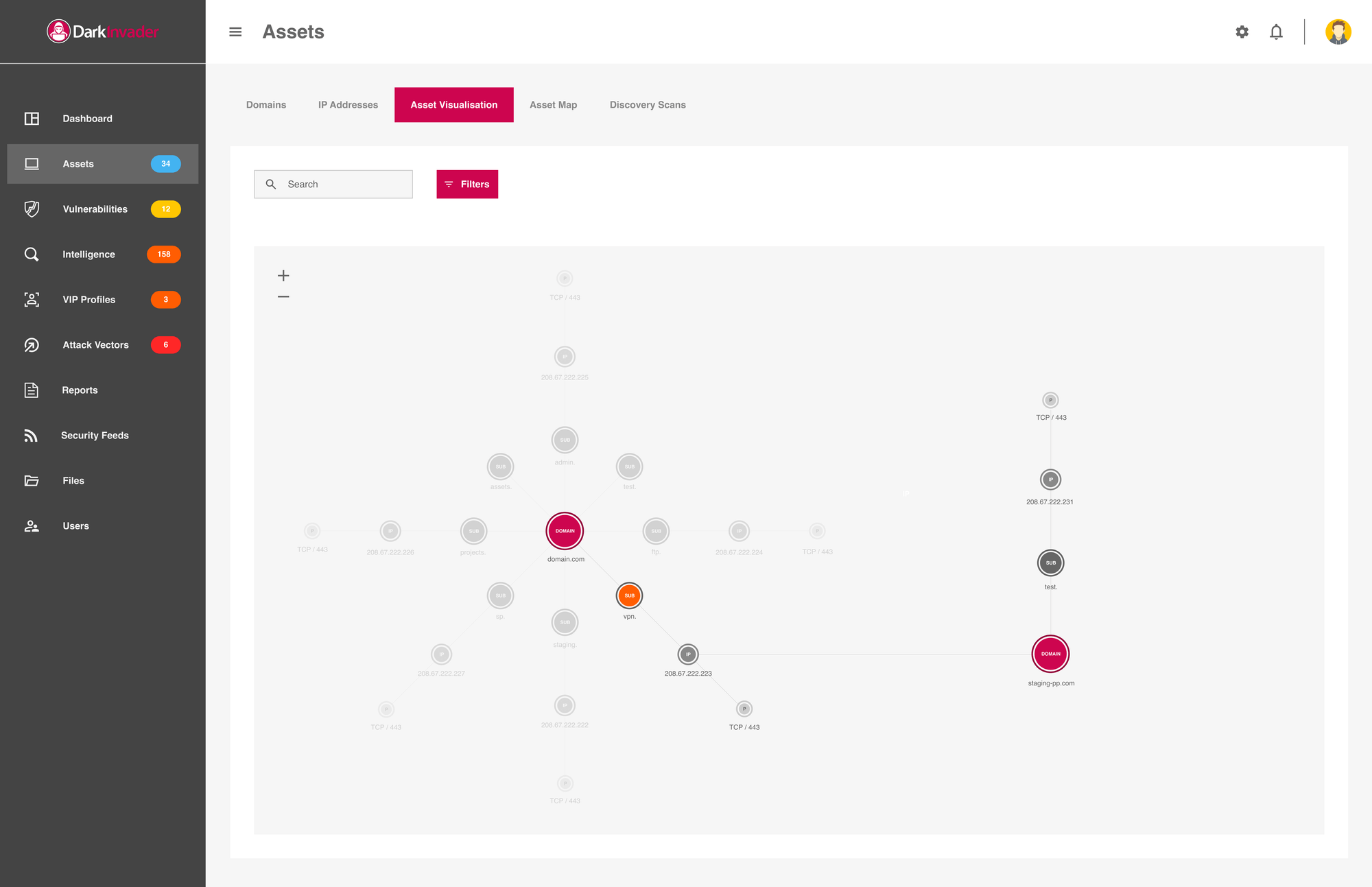The height and width of the screenshot is (887, 1372).
Task: Open Attack Vectors sidebar icon
Action: pyautogui.click(x=32, y=345)
